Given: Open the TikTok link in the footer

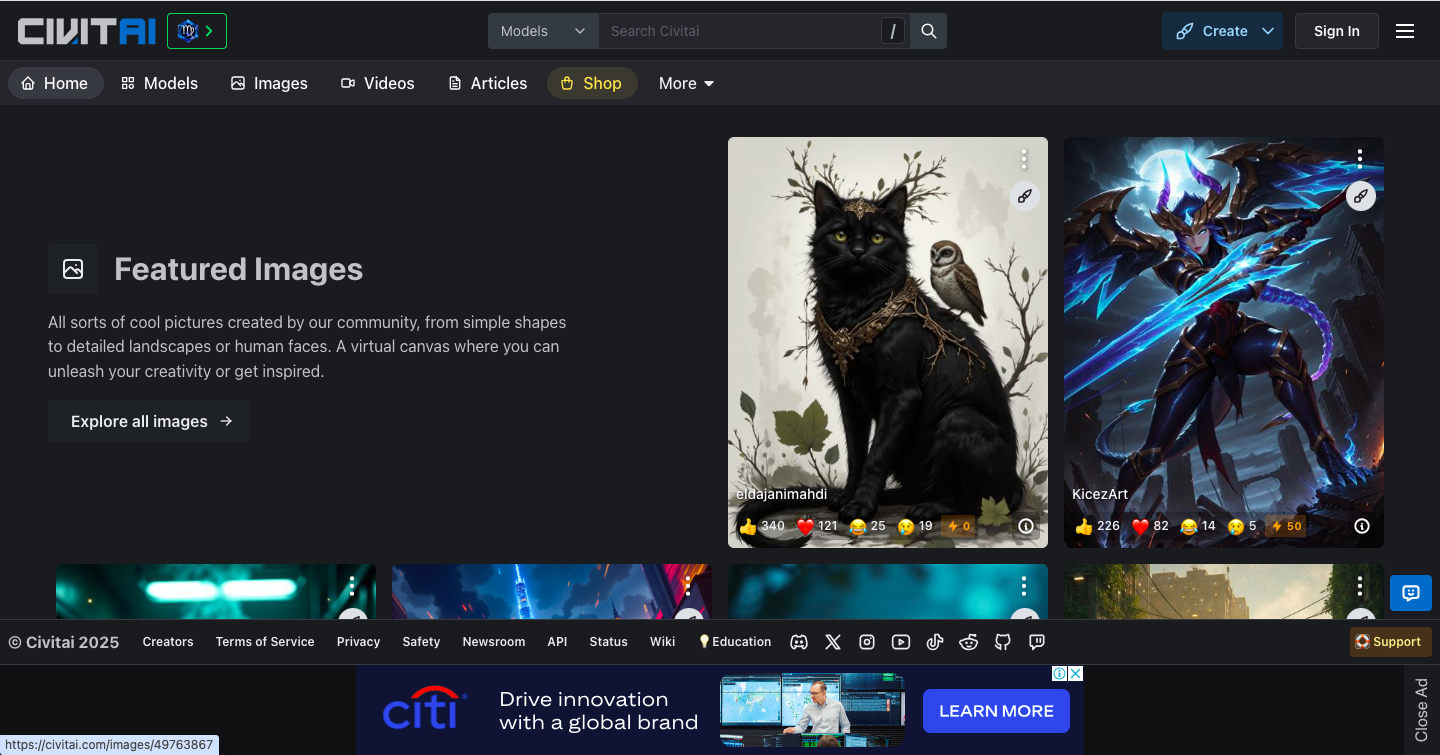Looking at the screenshot, I should pyautogui.click(x=935, y=641).
